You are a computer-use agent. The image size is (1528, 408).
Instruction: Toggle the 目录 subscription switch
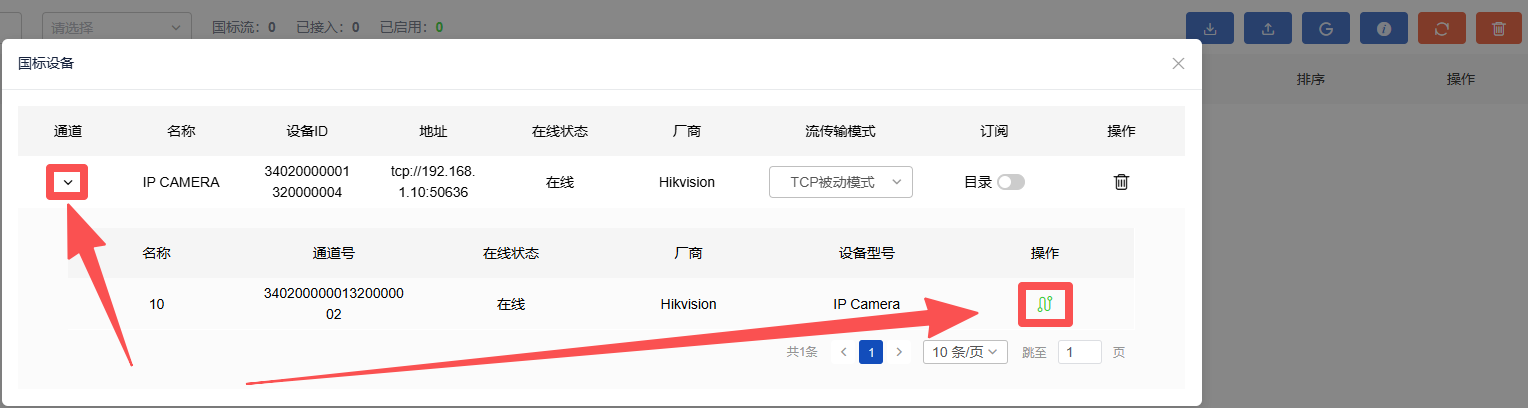coord(1011,182)
